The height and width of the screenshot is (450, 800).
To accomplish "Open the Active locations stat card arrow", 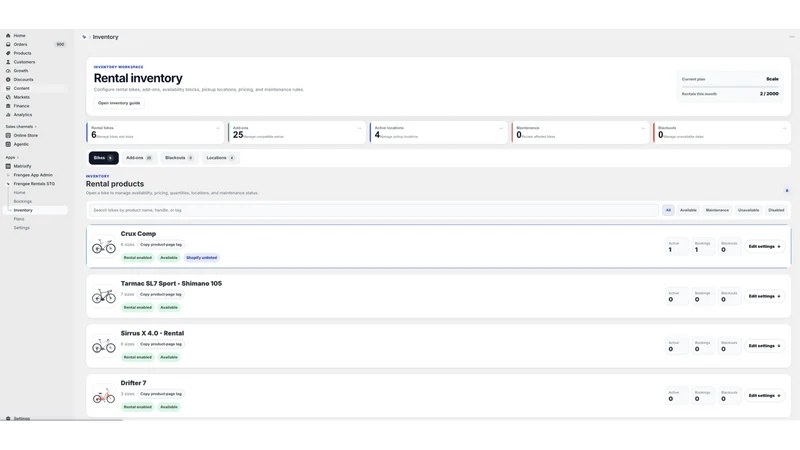I will [x=501, y=128].
